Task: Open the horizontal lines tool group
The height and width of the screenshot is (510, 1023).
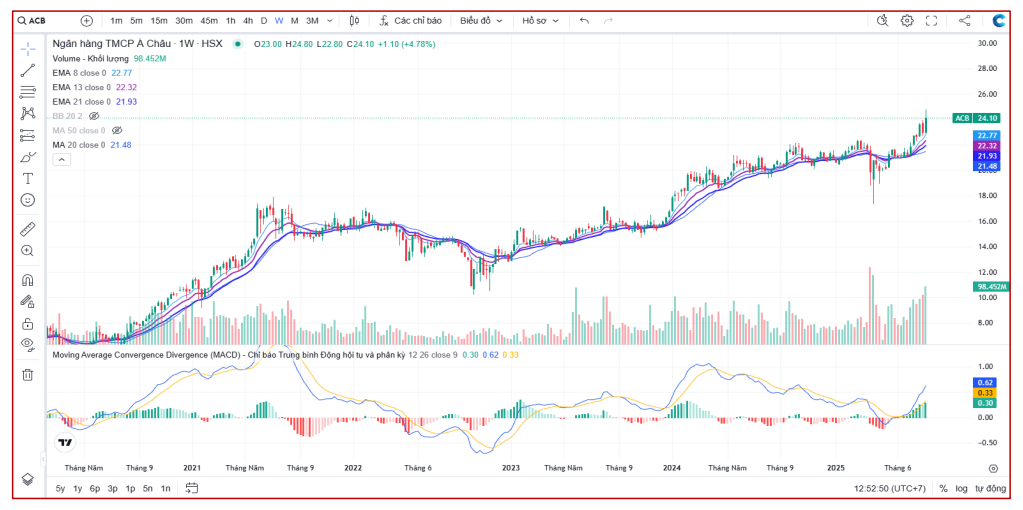Action: [x=27, y=92]
